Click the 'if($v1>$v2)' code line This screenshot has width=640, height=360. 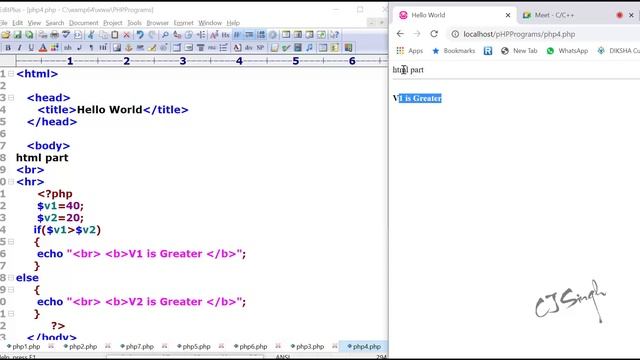[67, 230]
